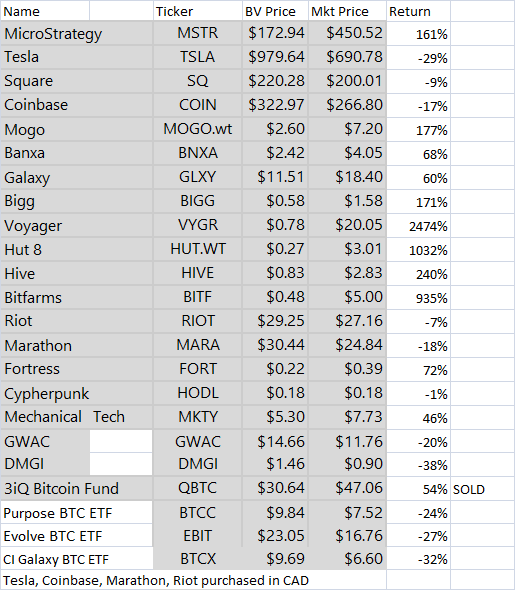
Task: Select Tesla's BV Price $979.64 cell
Action: coord(275,57)
